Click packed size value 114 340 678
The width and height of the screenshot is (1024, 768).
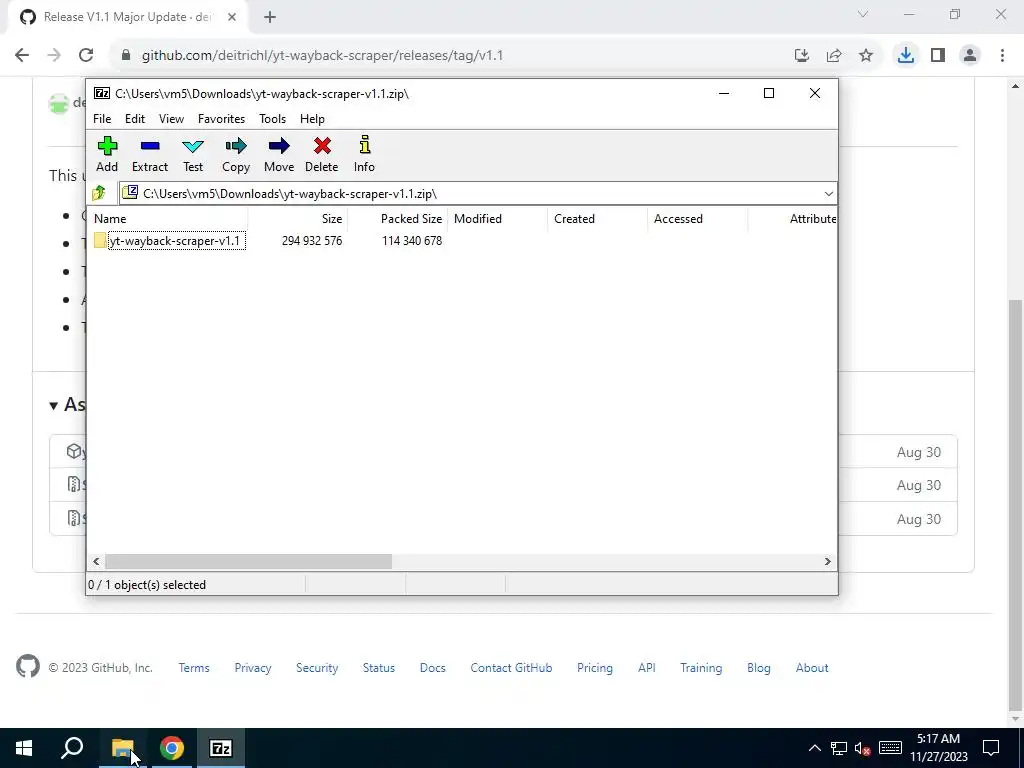click(412, 240)
